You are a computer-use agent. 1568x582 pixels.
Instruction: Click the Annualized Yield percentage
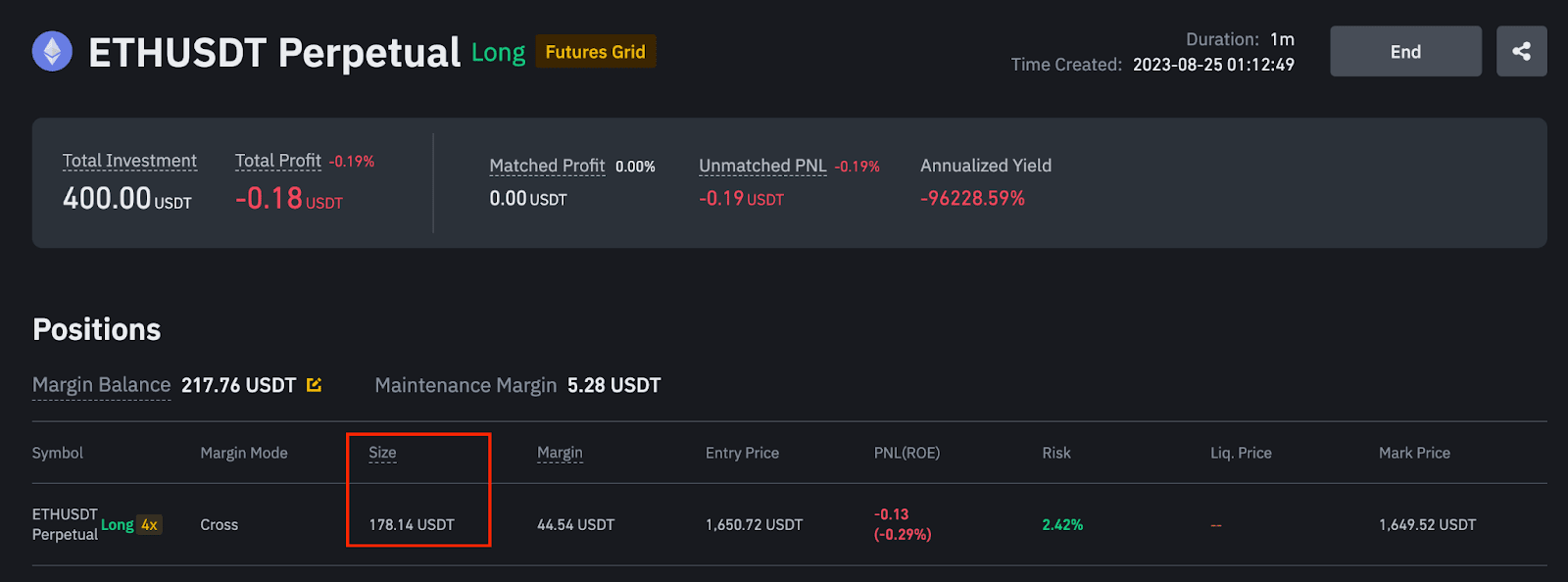click(972, 198)
